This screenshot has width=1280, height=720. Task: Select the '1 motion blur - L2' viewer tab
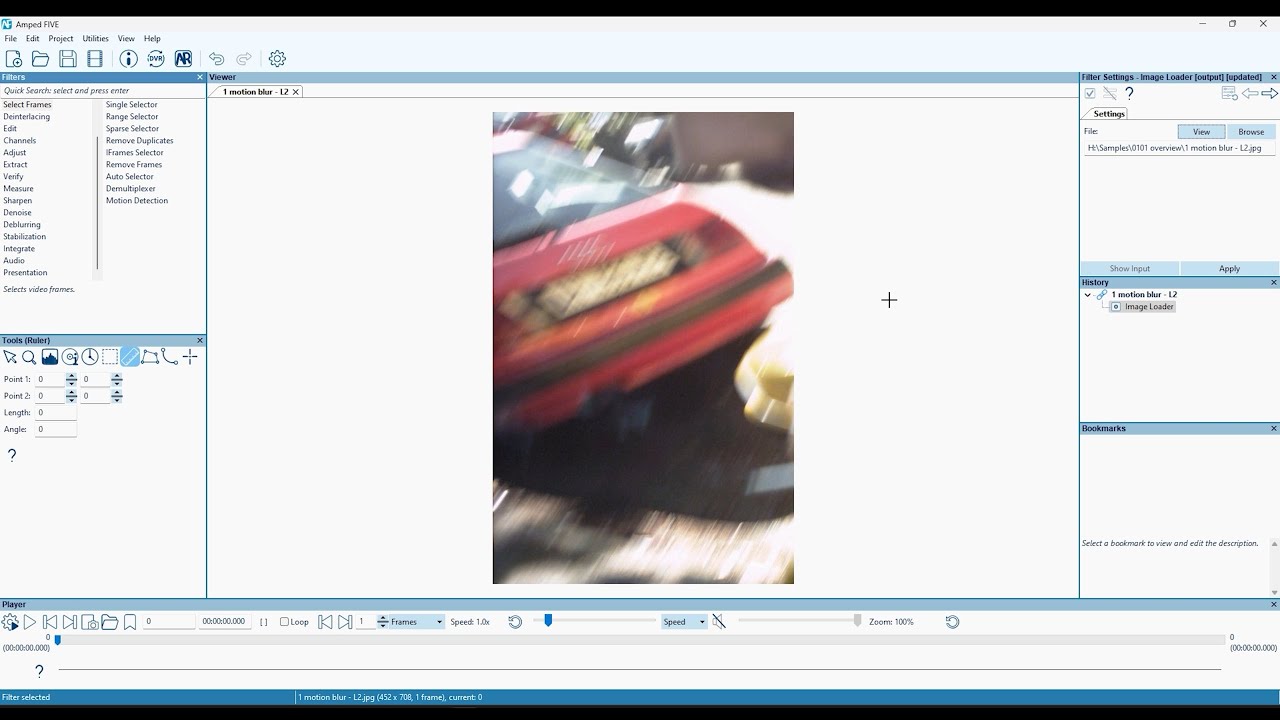(x=255, y=92)
